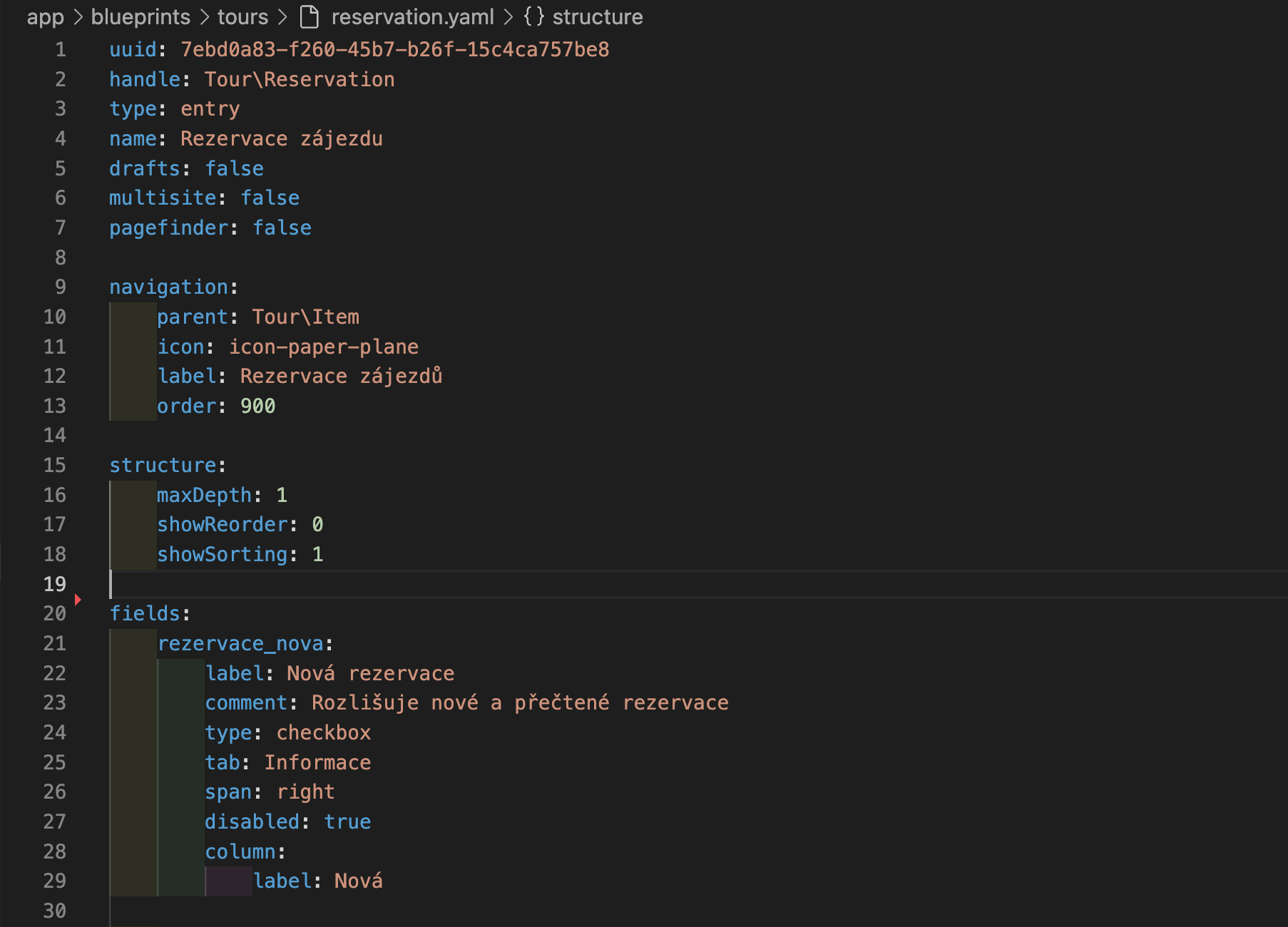Click the 'app' breadcrumb segment

pyautogui.click(x=45, y=16)
